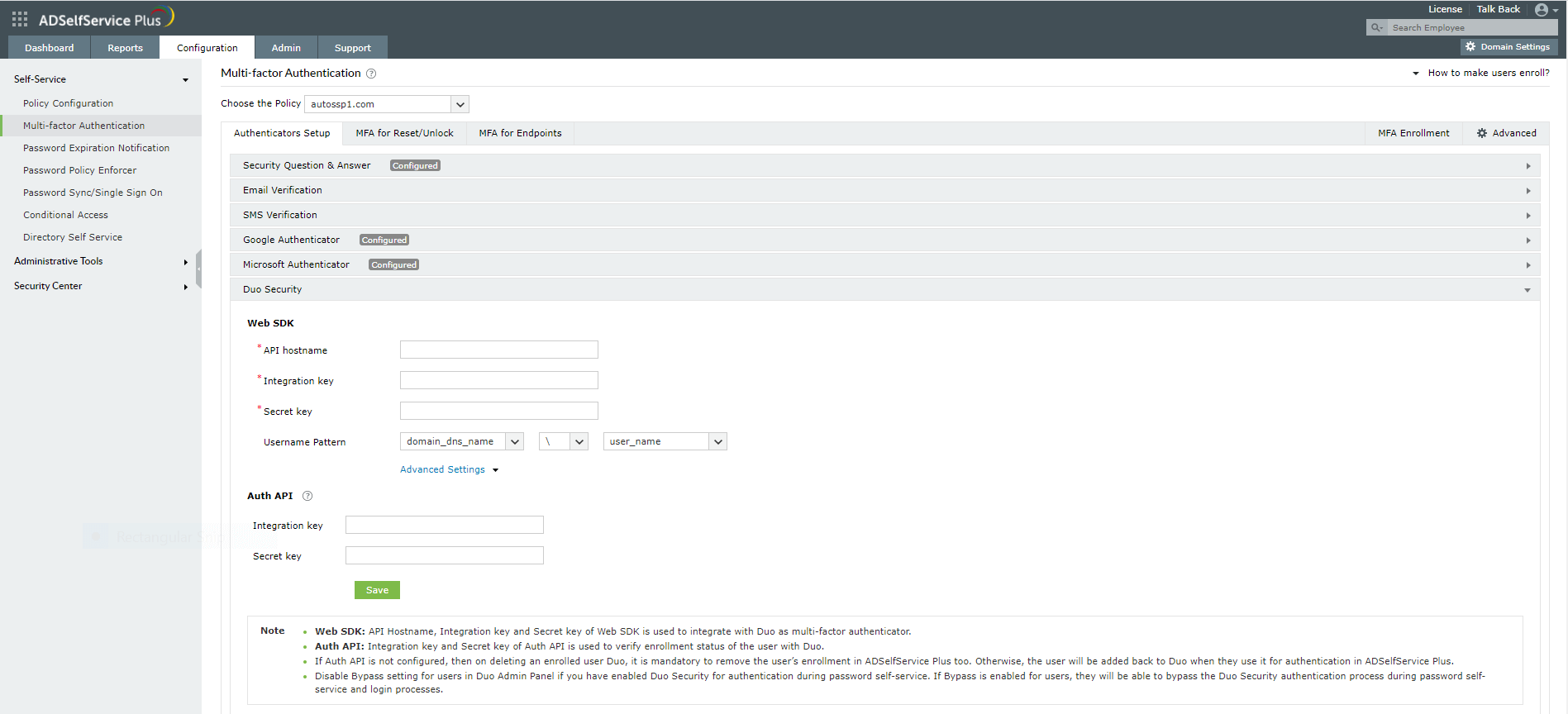Click the Web SDK Integration key field
This screenshot has width=1568, height=714.
[x=499, y=380]
